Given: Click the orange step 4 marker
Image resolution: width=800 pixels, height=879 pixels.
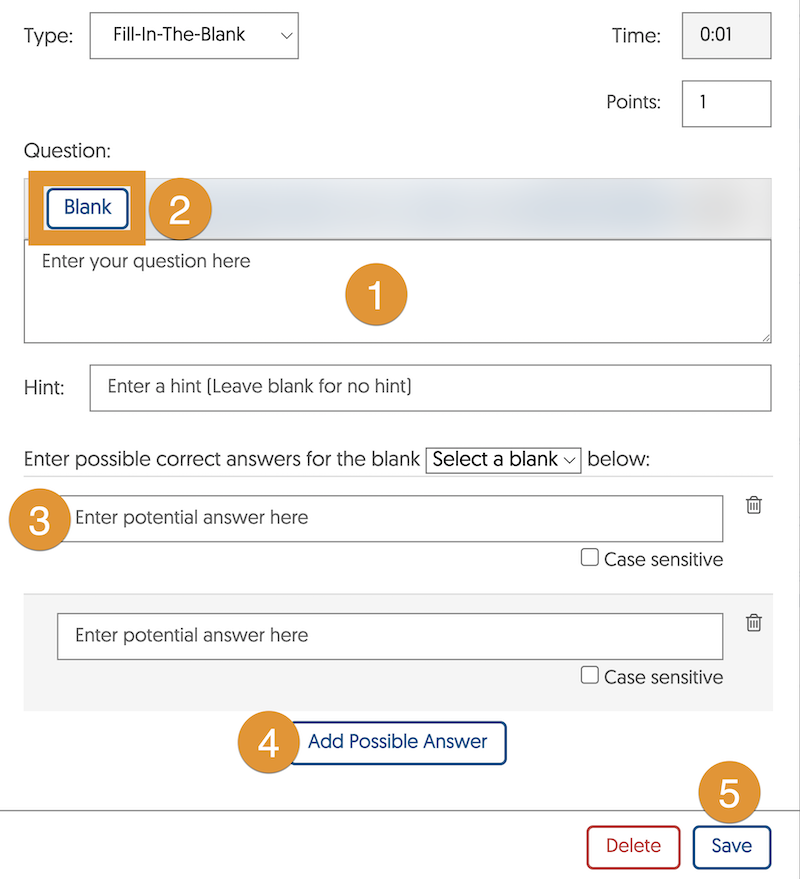Looking at the screenshot, I should point(267,742).
